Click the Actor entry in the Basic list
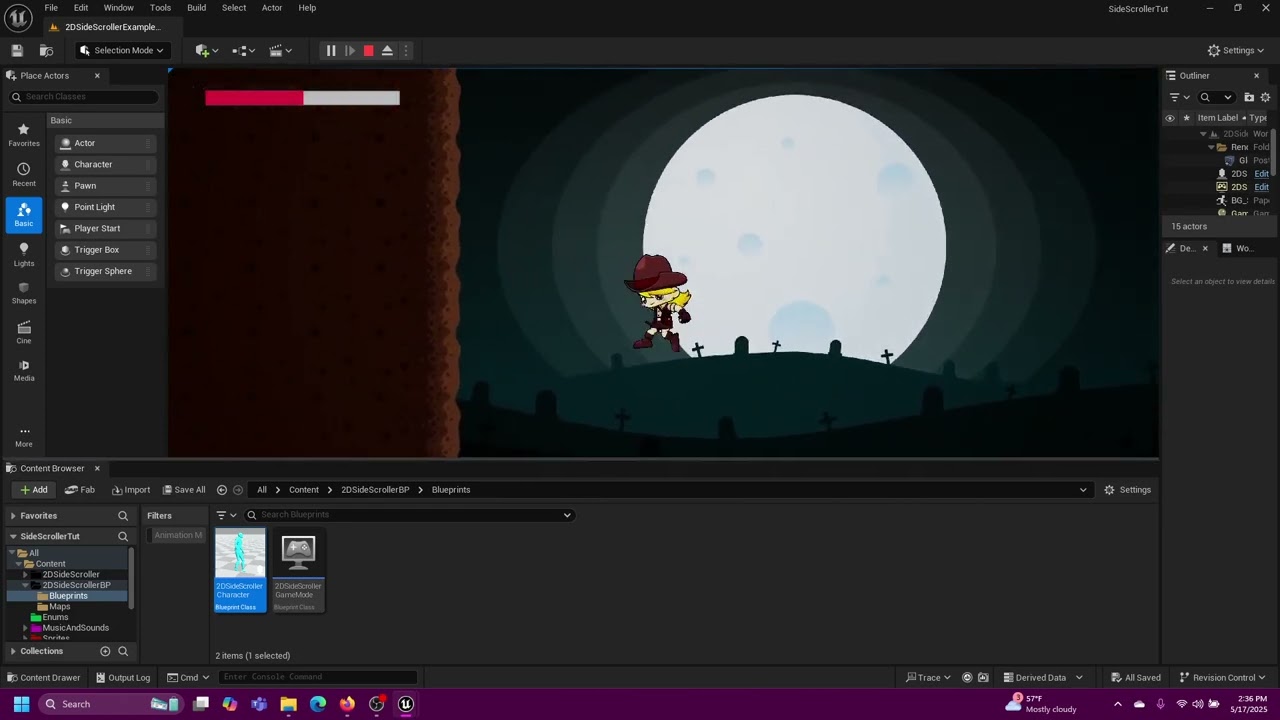This screenshot has height=720, width=1280. pyautogui.click(x=105, y=143)
